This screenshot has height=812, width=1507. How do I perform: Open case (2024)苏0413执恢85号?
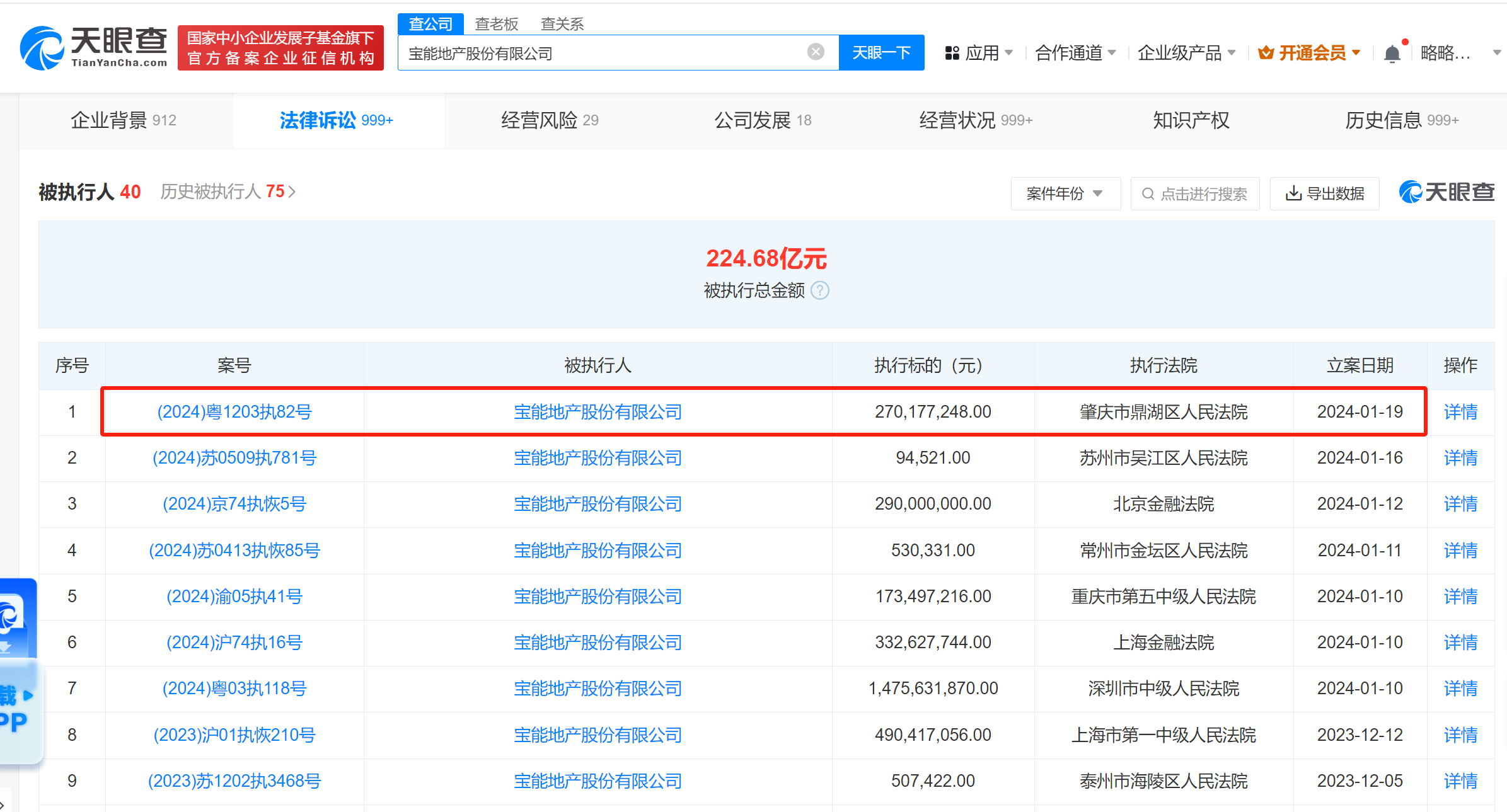tap(234, 551)
